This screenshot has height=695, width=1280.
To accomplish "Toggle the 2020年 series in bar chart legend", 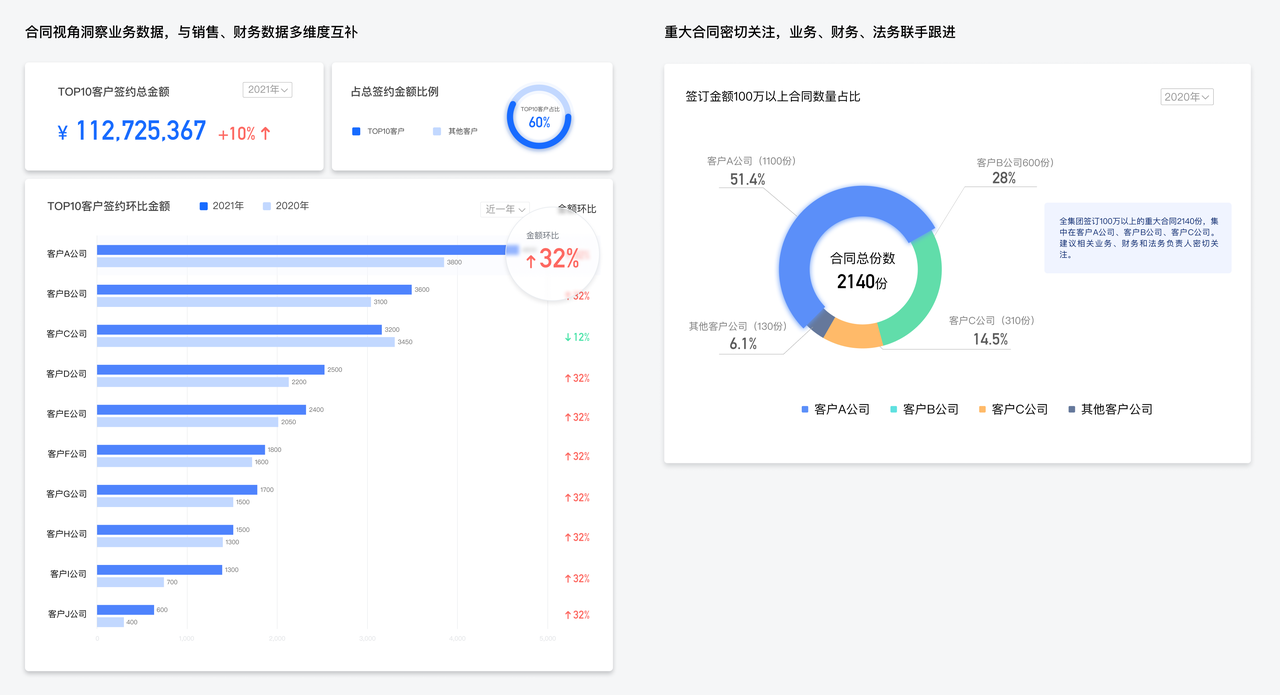I will point(285,206).
